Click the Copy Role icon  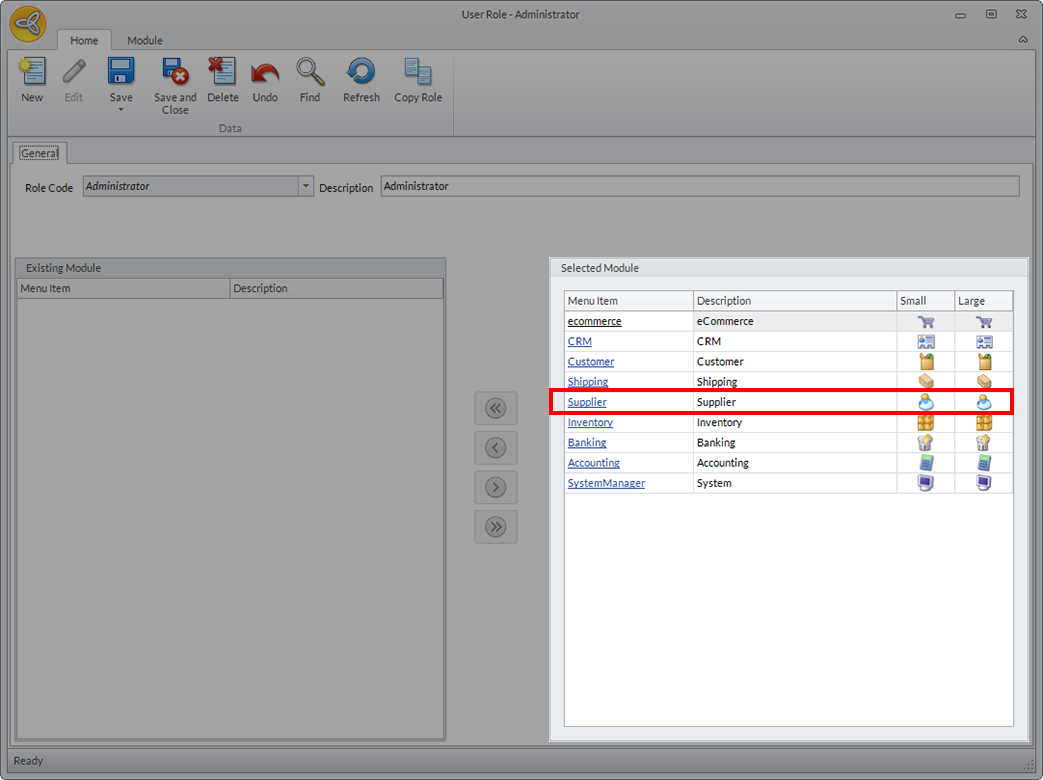click(417, 73)
